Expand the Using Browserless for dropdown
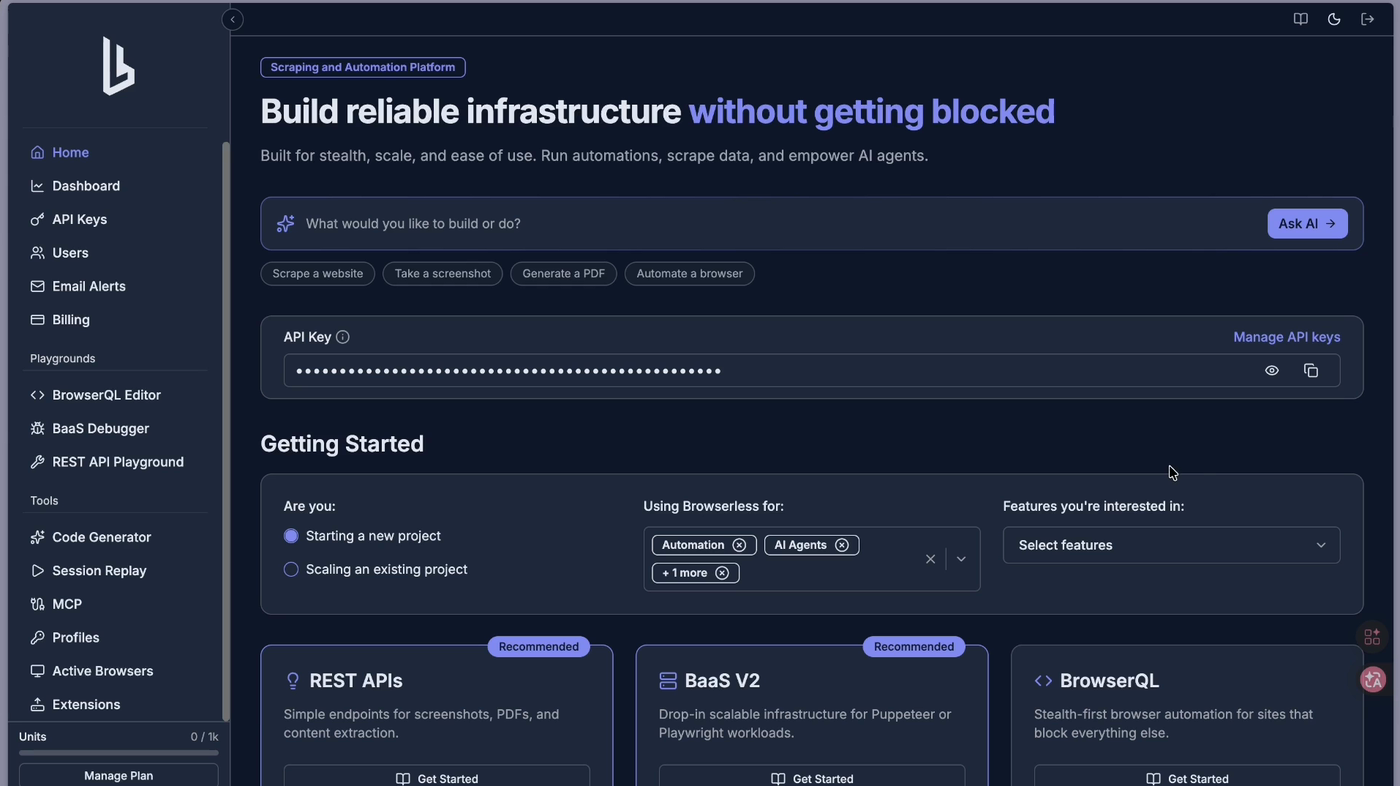1400x786 pixels. tap(961, 559)
